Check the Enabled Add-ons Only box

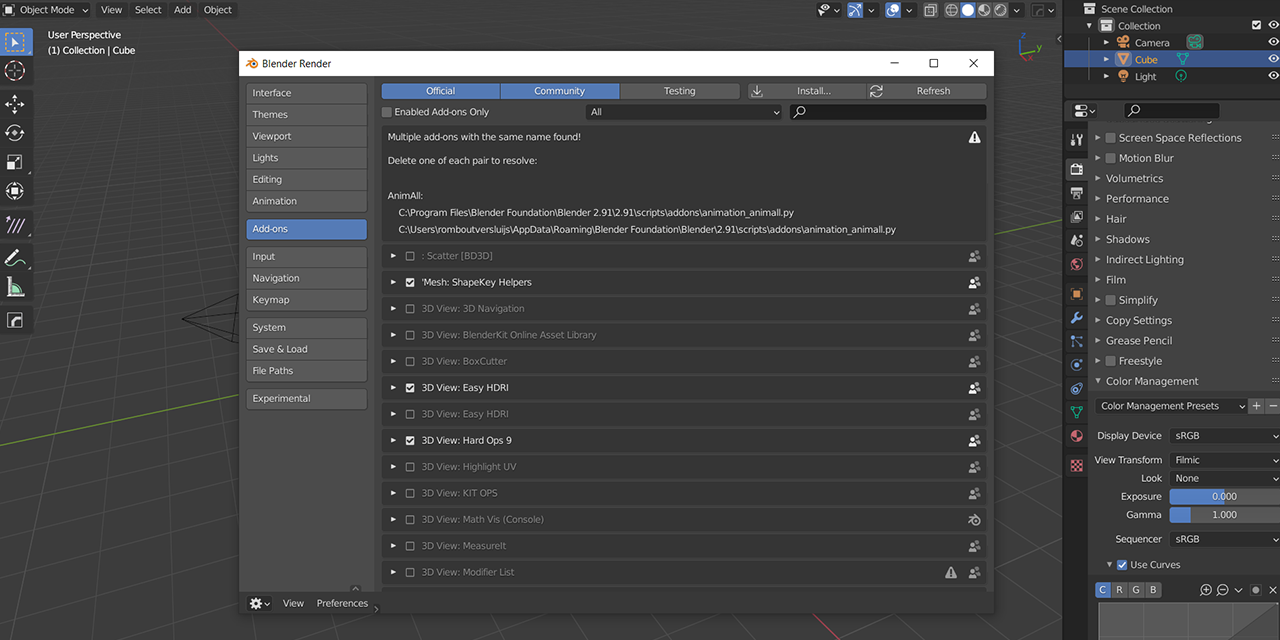387,112
